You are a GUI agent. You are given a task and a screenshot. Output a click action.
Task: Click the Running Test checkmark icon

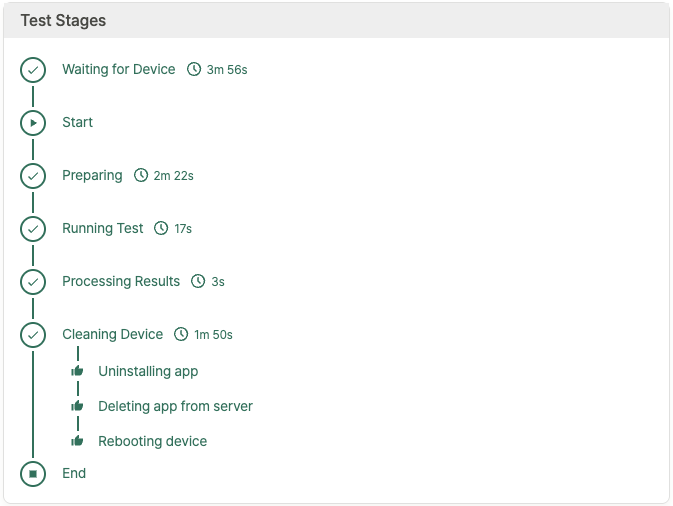point(33,229)
